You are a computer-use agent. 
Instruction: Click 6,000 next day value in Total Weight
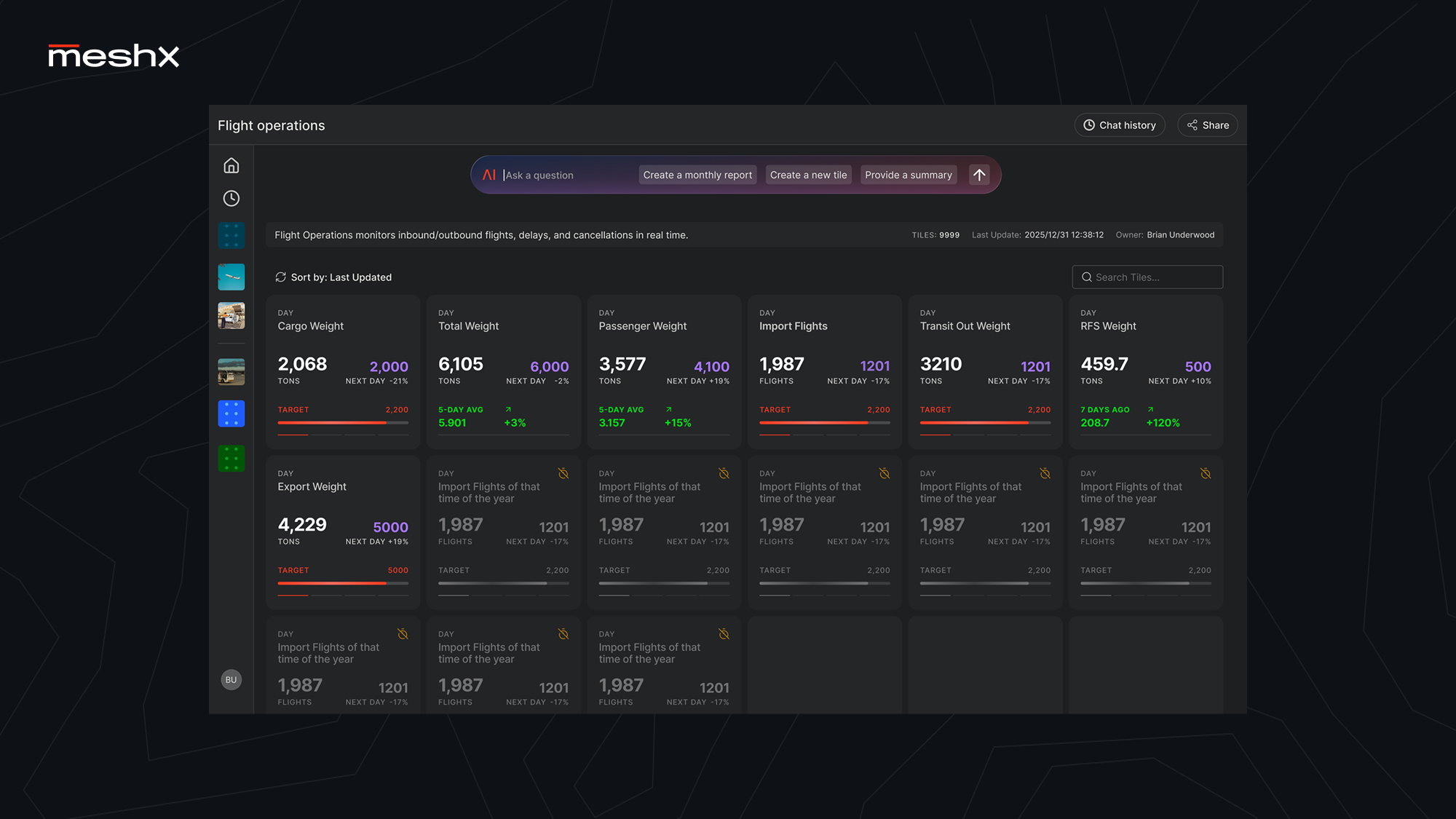[550, 367]
